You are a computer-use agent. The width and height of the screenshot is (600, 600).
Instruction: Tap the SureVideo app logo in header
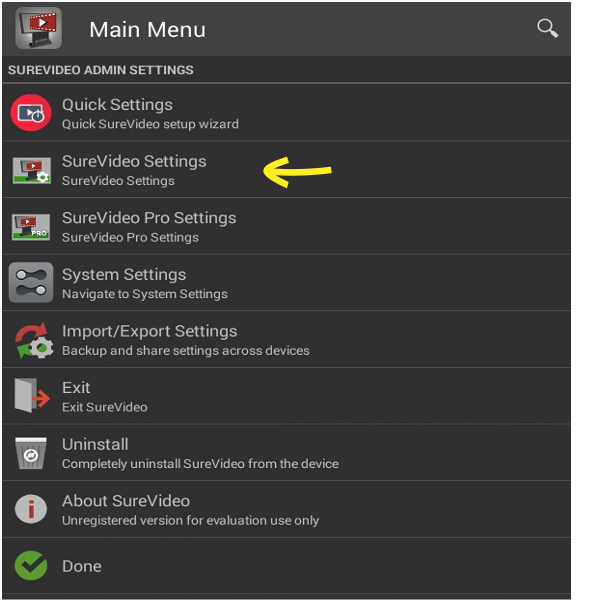38,28
